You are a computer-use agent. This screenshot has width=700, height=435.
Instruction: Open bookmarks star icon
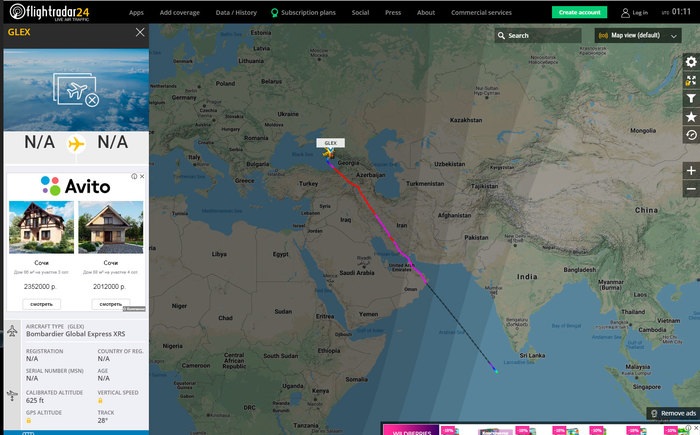(x=691, y=117)
